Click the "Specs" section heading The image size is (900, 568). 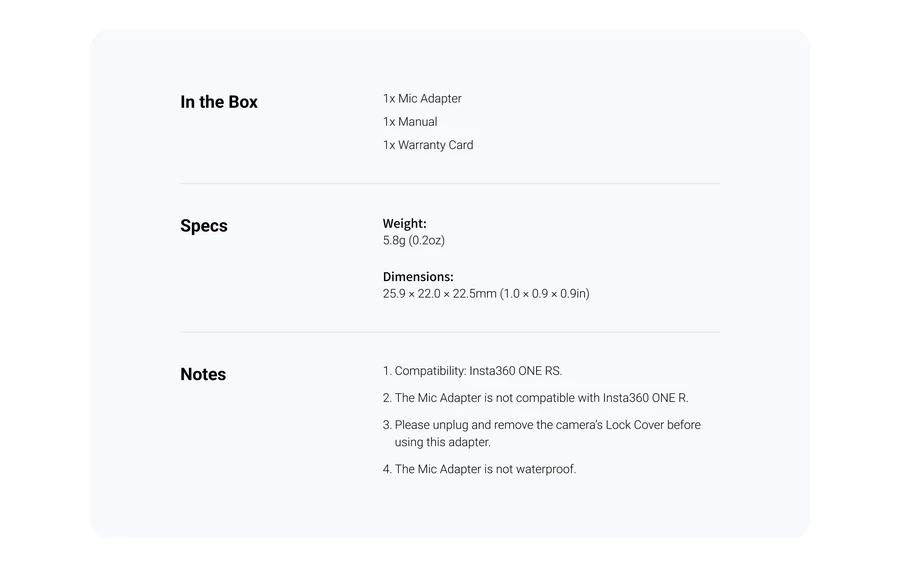tap(204, 226)
